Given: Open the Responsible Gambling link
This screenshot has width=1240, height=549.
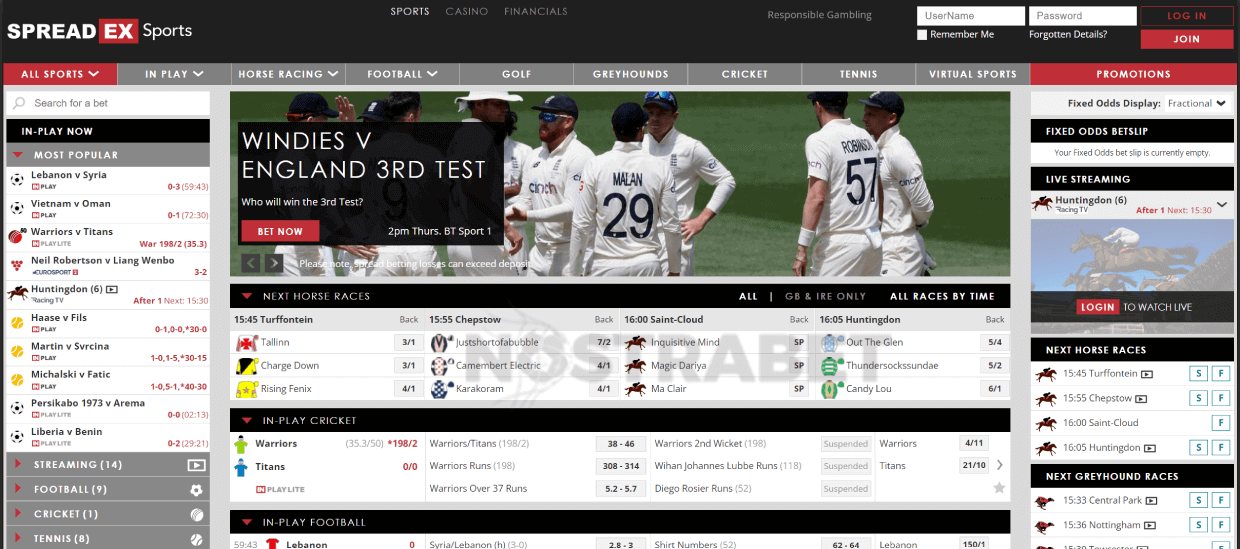Looking at the screenshot, I should pyautogui.click(x=820, y=15).
